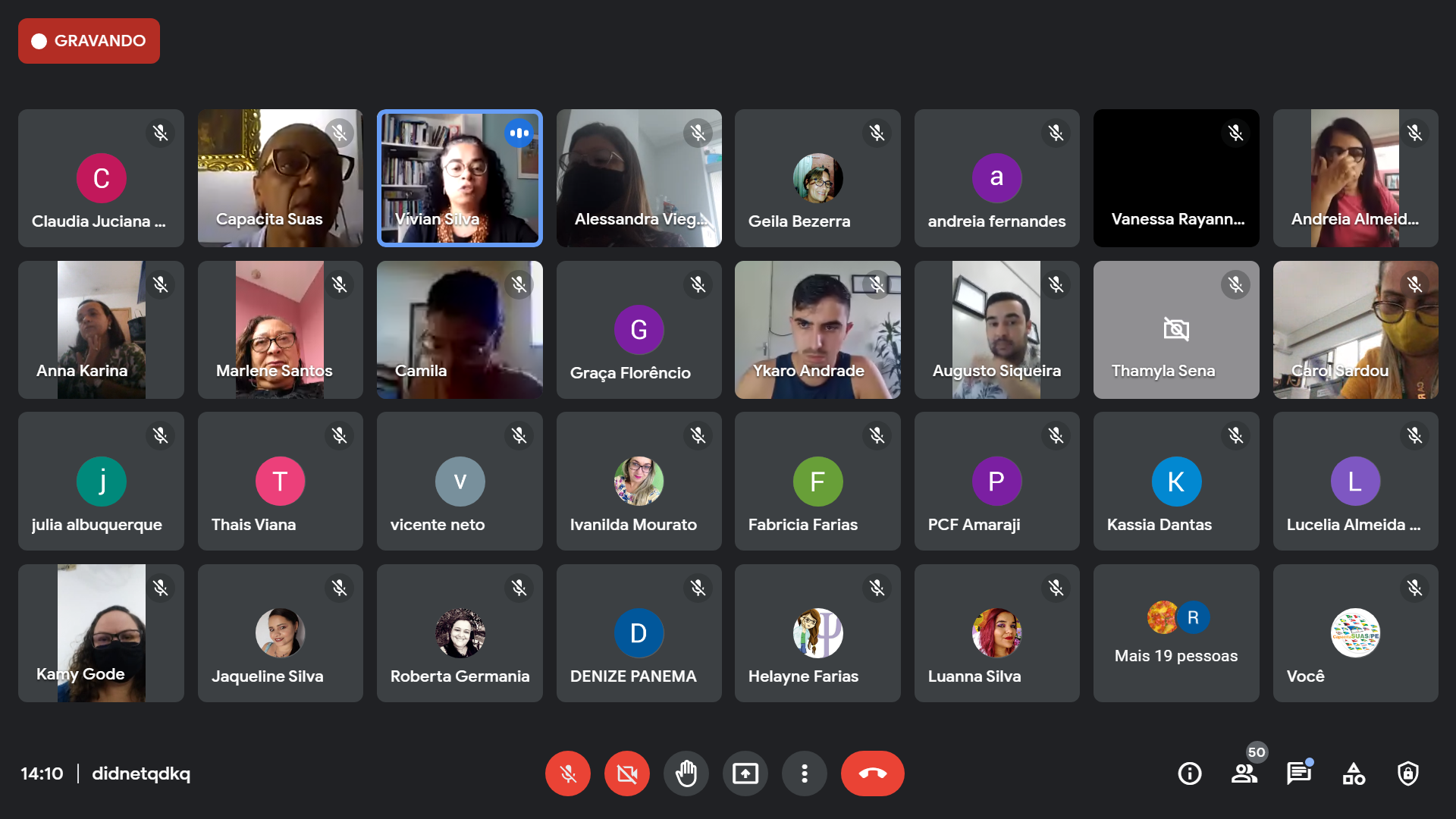This screenshot has width=1456, height=819.
Task: Click Capacita Suas video tile
Action: (x=281, y=178)
